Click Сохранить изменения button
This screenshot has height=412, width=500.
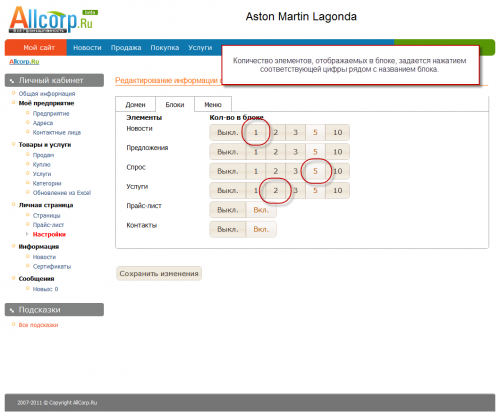point(159,274)
